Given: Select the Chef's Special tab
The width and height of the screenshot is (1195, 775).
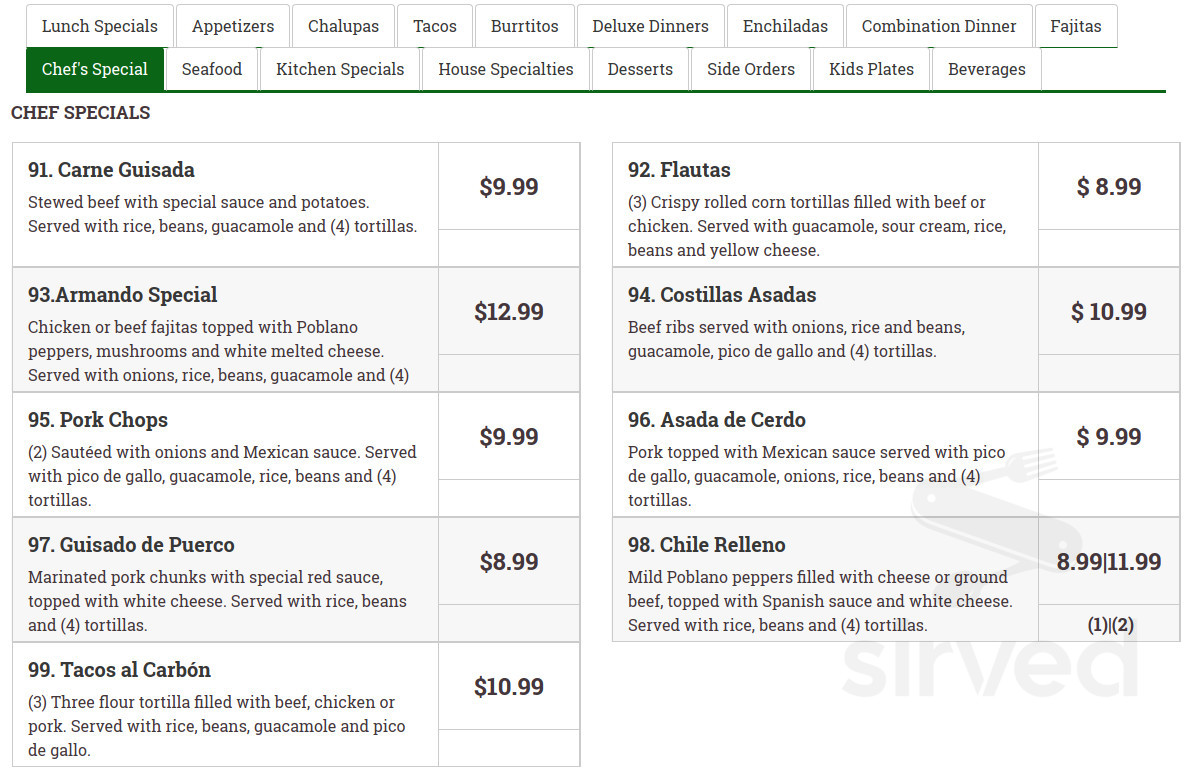Looking at the screenshot, I should click(x=95, y=69).
